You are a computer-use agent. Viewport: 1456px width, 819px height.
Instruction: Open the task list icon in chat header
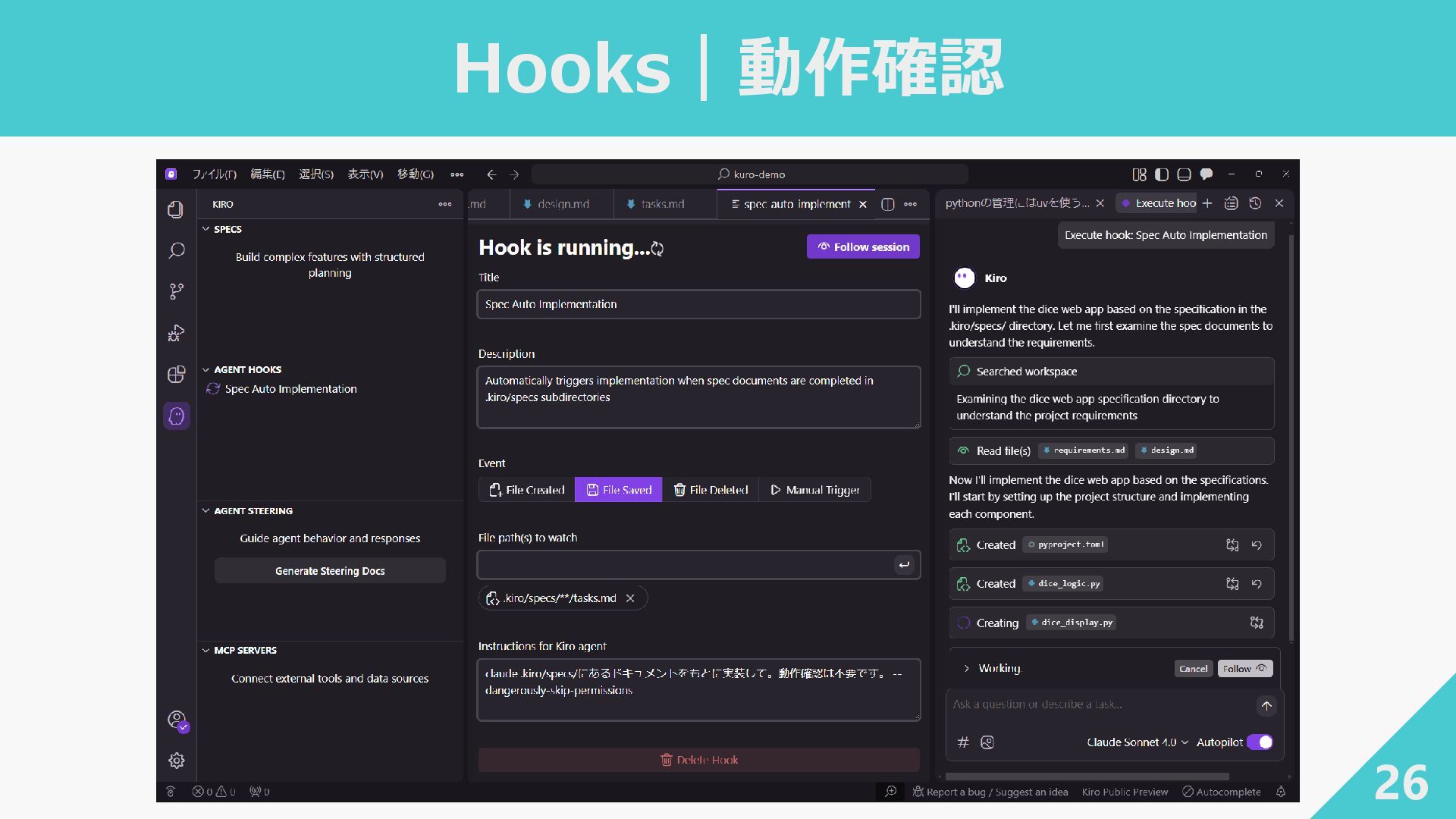pos(1232,203)
